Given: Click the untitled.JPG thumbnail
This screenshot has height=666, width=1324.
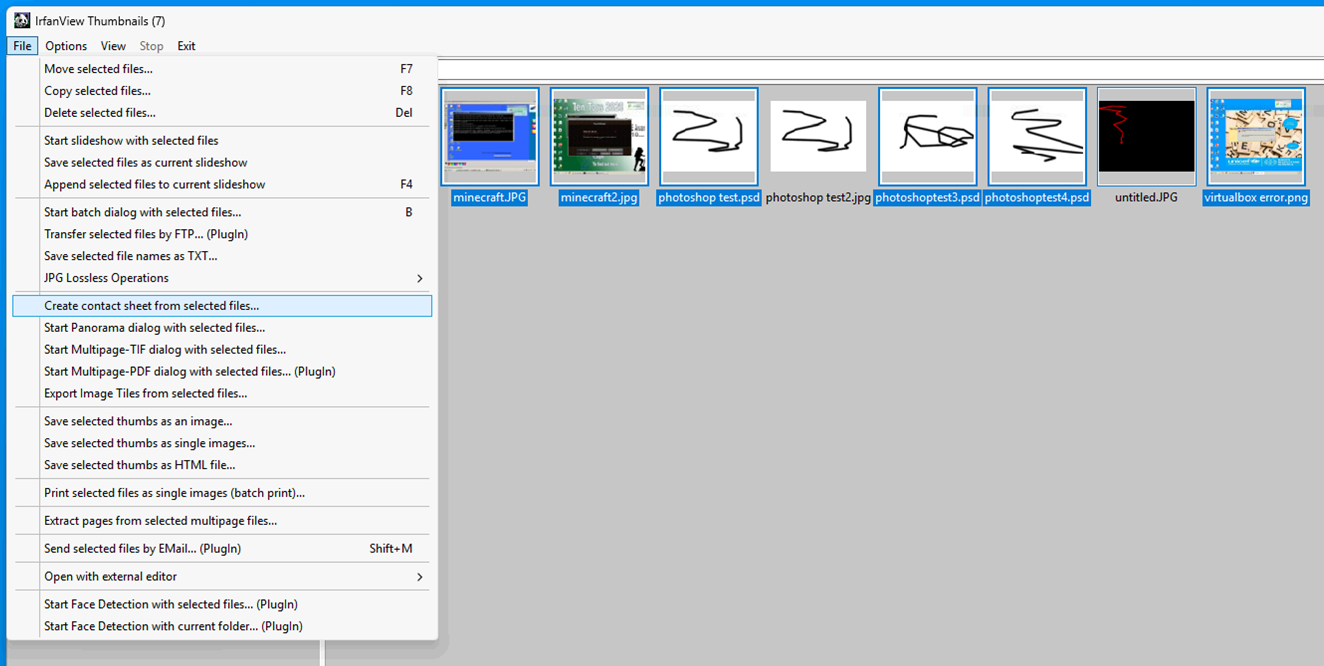Looking at the screenshot, I should pyautogui.click(x=1146, y=136).
